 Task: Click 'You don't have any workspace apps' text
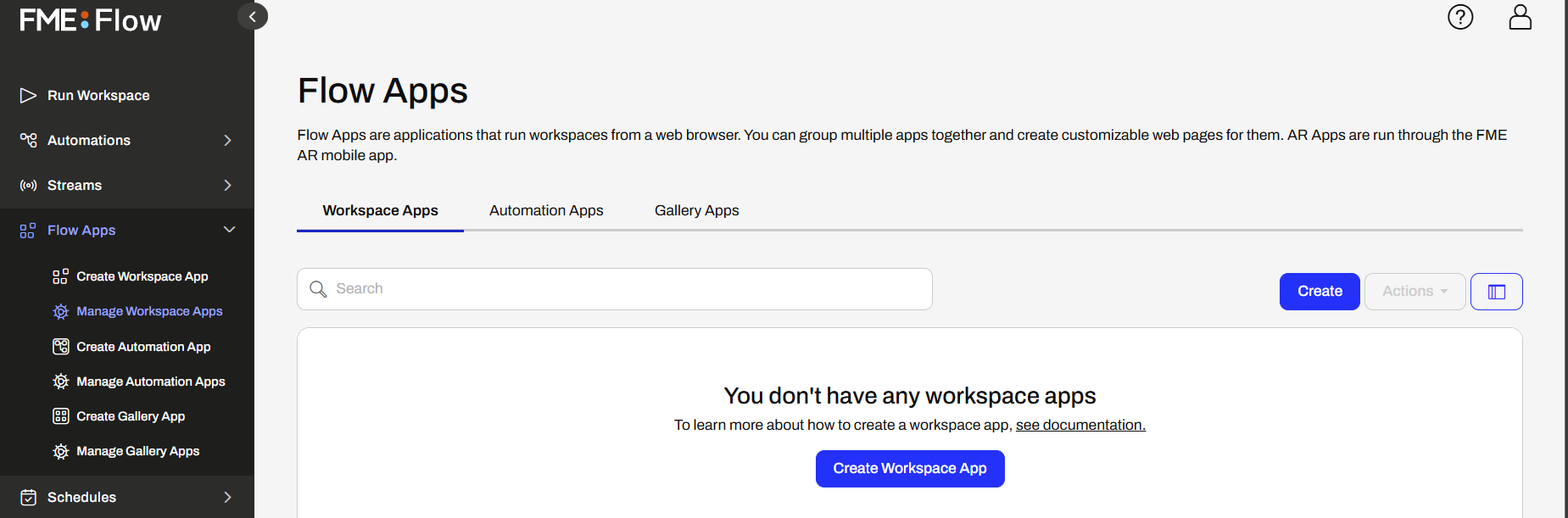pyautogui.click(x=910, y=396)
